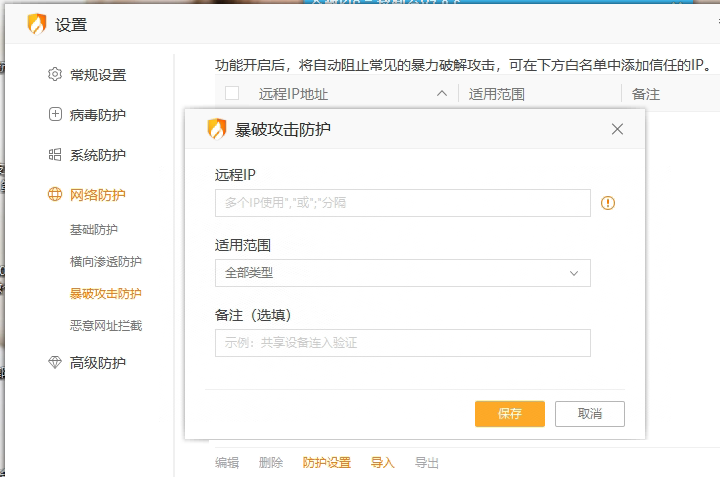Click the 导入 link at the bottom

click(383, 463)
